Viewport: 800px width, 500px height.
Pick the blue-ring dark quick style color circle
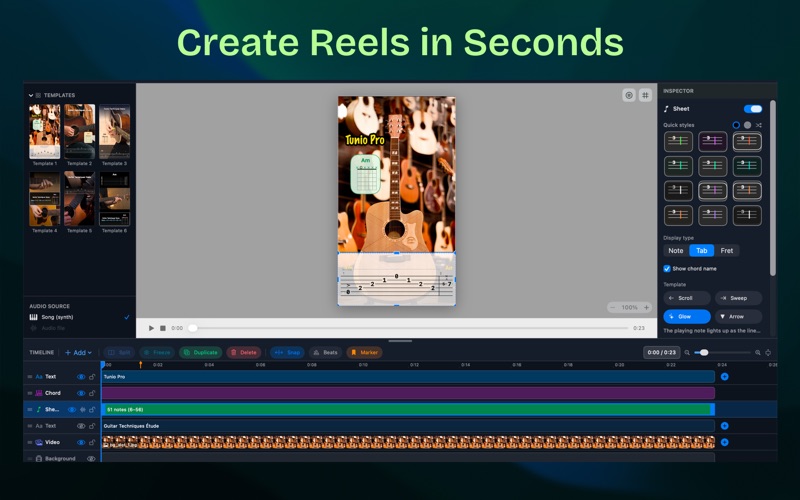(736, 125)
